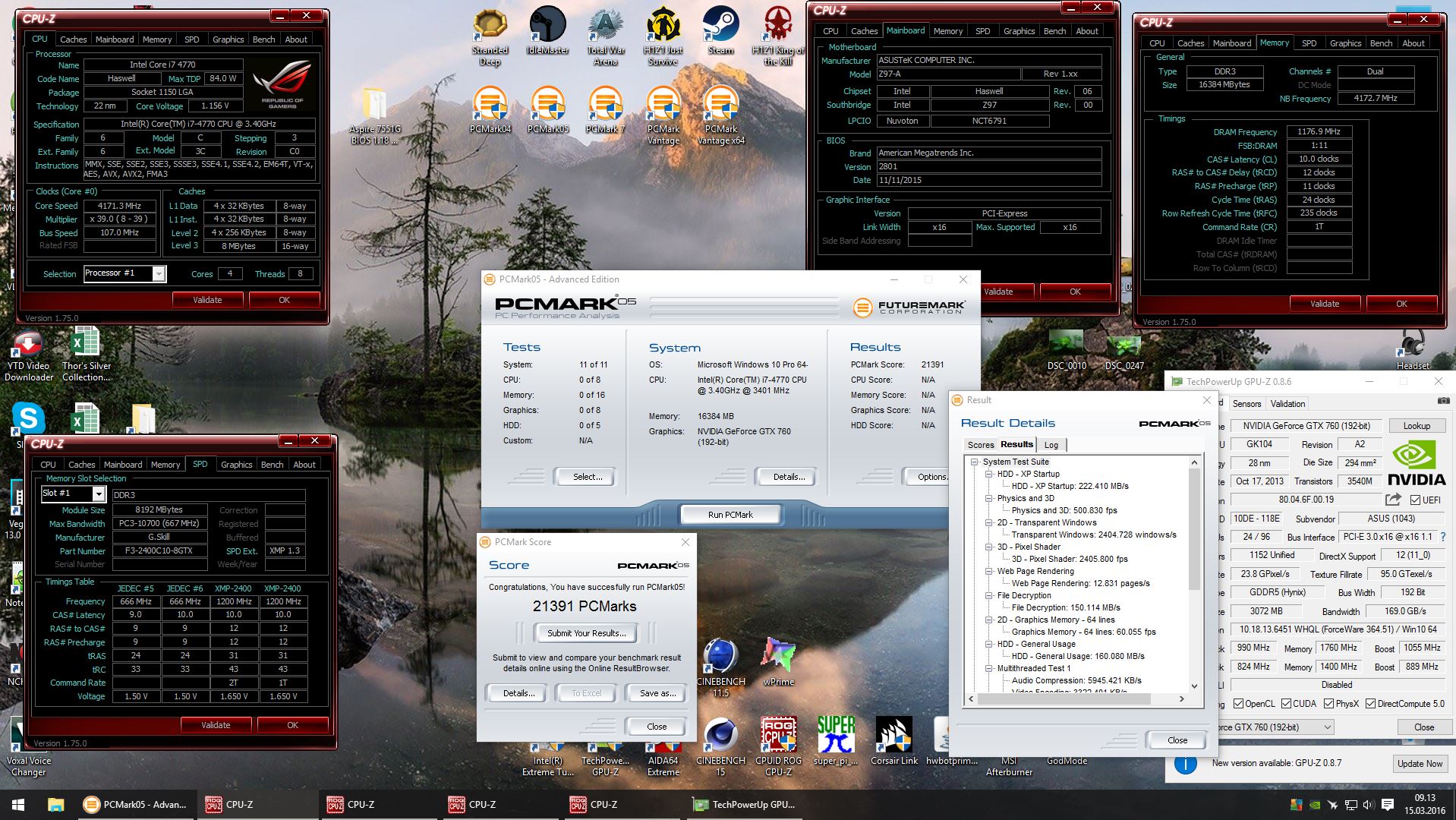The height and width of the screenshot is (820, 1456).
Task: Open the CINEBENCH 11.5 shortcut
Action: (720, 668)
